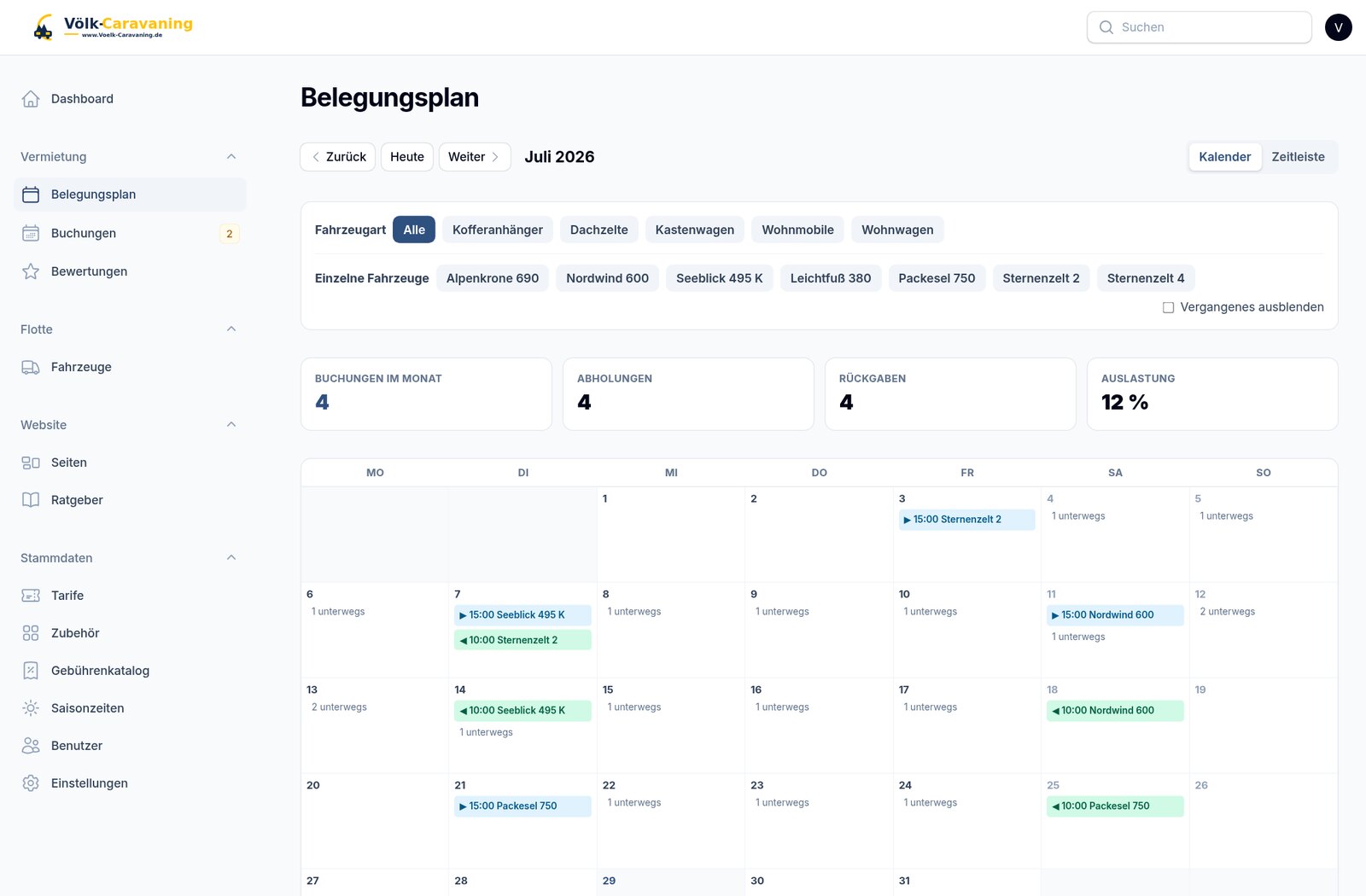Open 15:00 Nordwind 600 pickup event
This screenshot has height=896, width=1366.
click(x=1115, y=615)
